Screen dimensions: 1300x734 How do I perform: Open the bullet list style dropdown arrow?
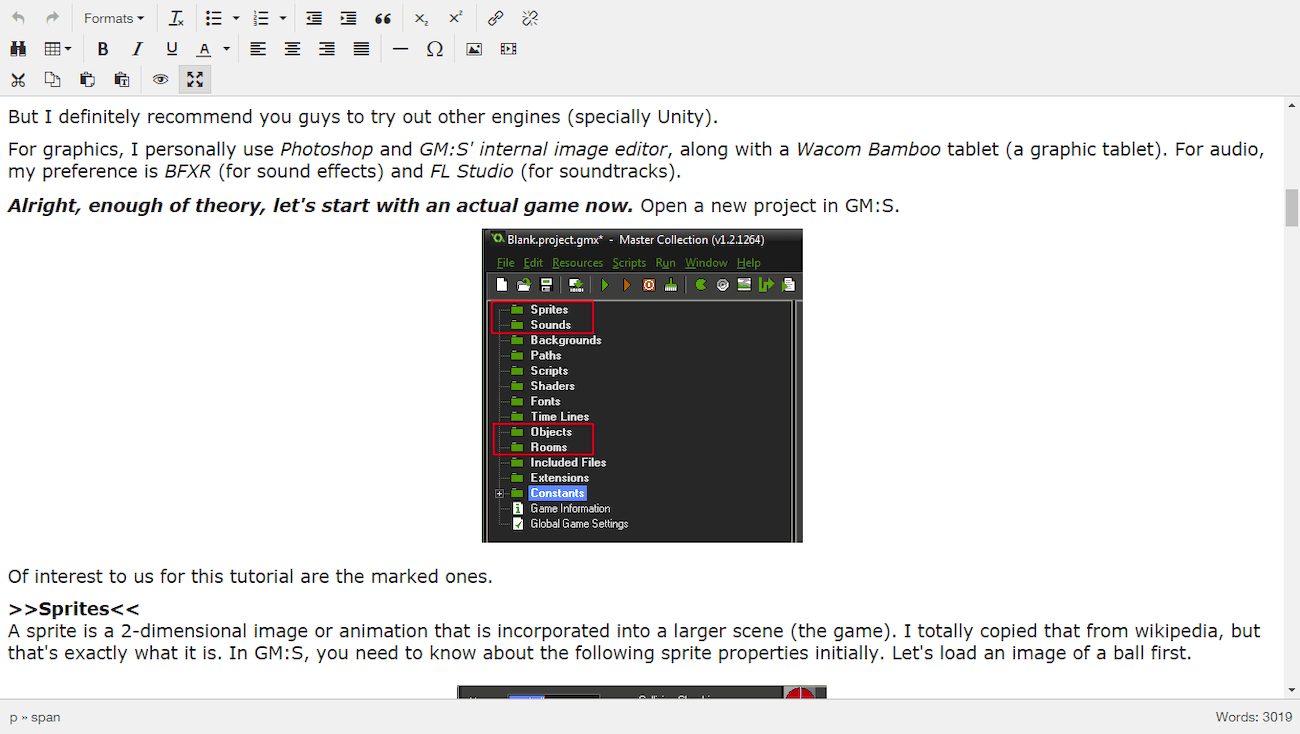click(x=236, y=18)
